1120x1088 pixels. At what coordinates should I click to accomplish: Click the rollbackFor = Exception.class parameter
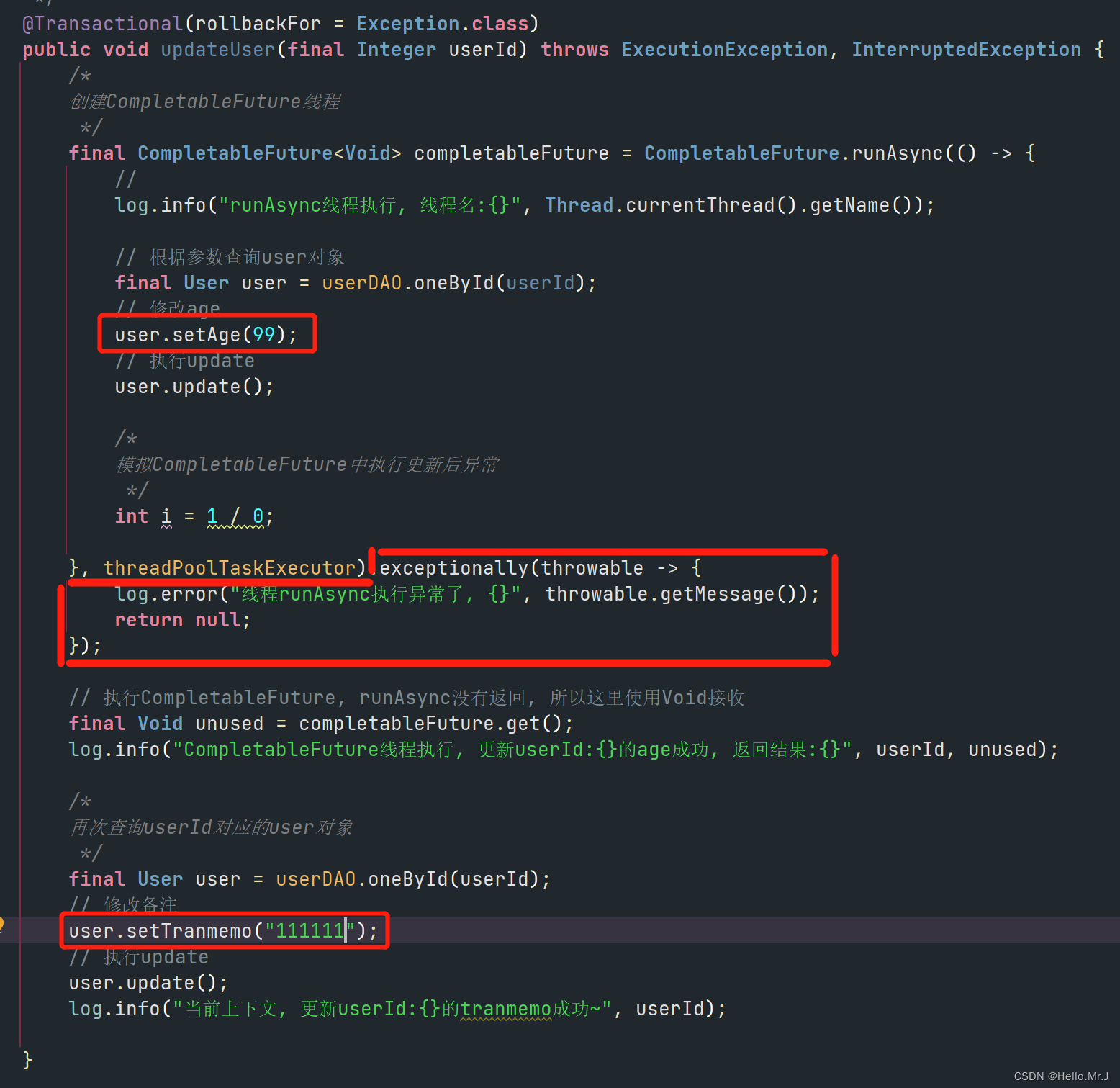tap(362, 24)
